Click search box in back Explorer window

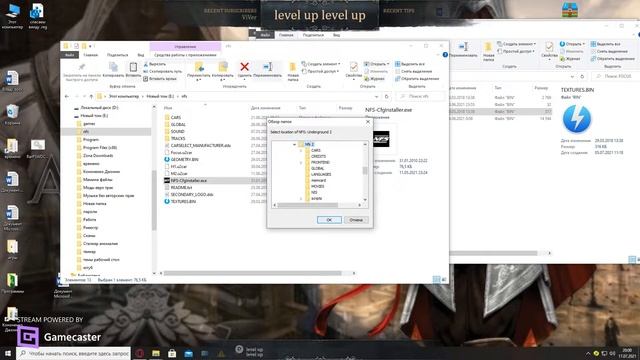[x=616, y=76]
